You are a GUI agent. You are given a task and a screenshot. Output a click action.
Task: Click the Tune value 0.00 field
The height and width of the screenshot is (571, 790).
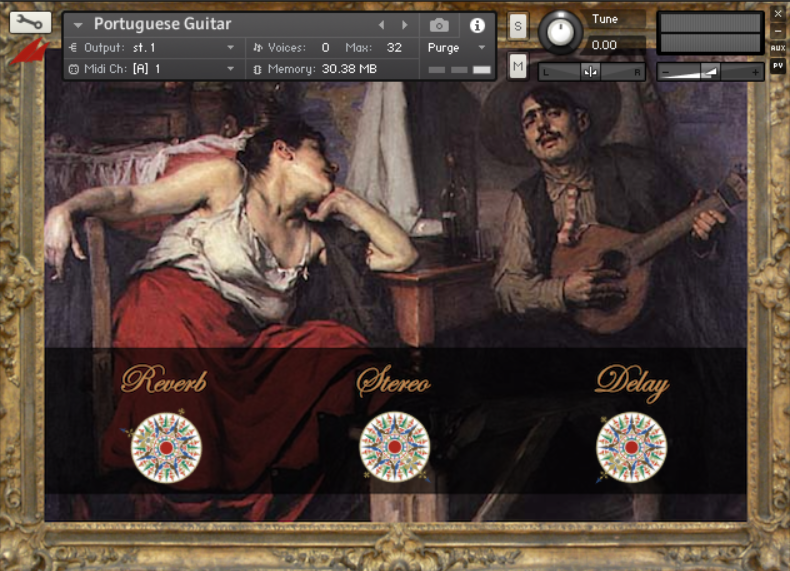point(615,45)
